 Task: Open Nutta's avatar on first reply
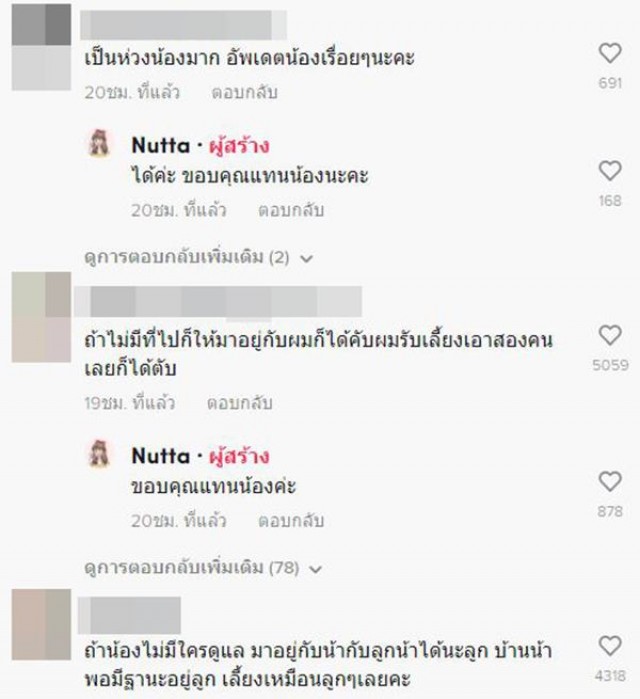click(x=99, y=143)
